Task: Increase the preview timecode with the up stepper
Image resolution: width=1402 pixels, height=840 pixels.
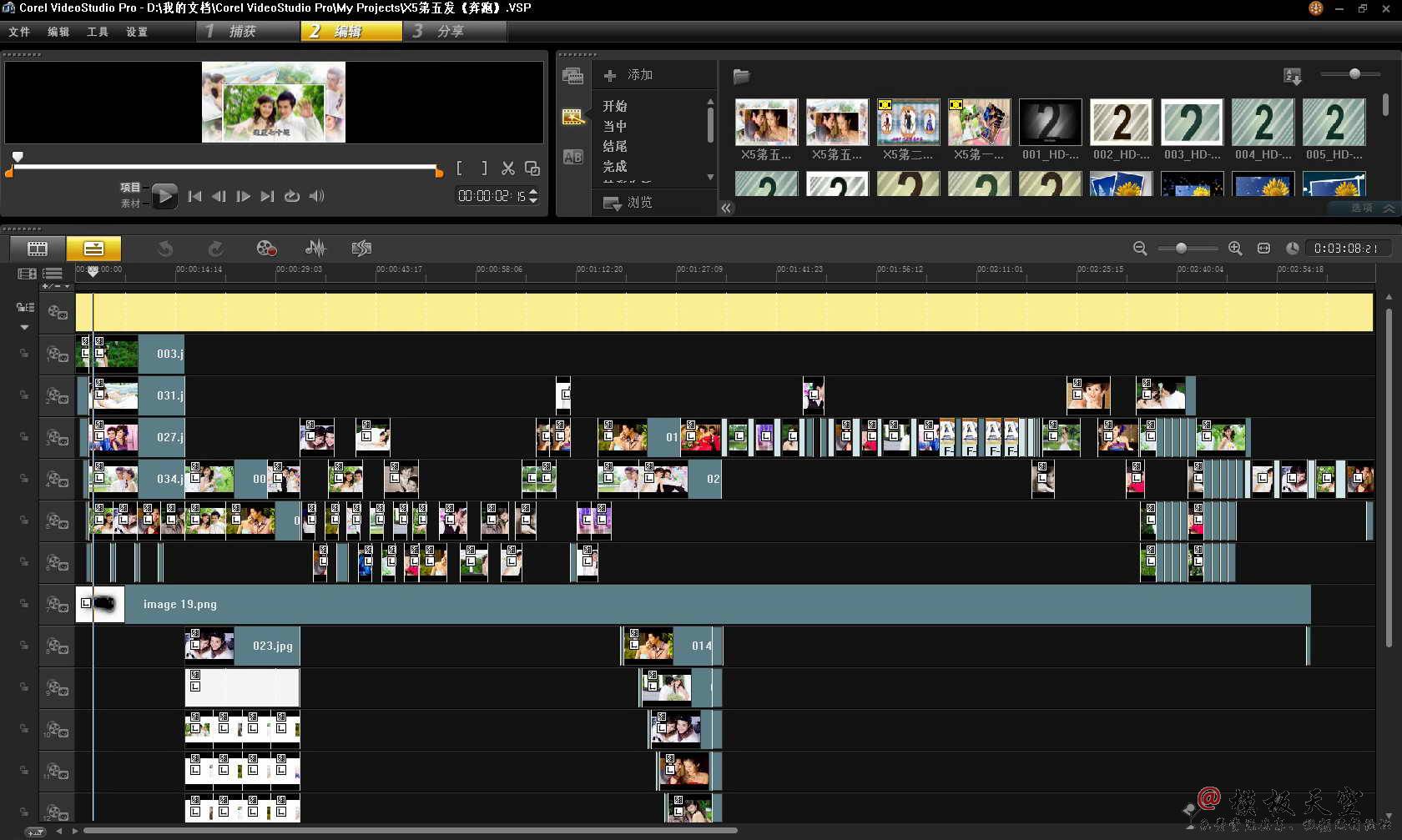Action: point(533,192)
